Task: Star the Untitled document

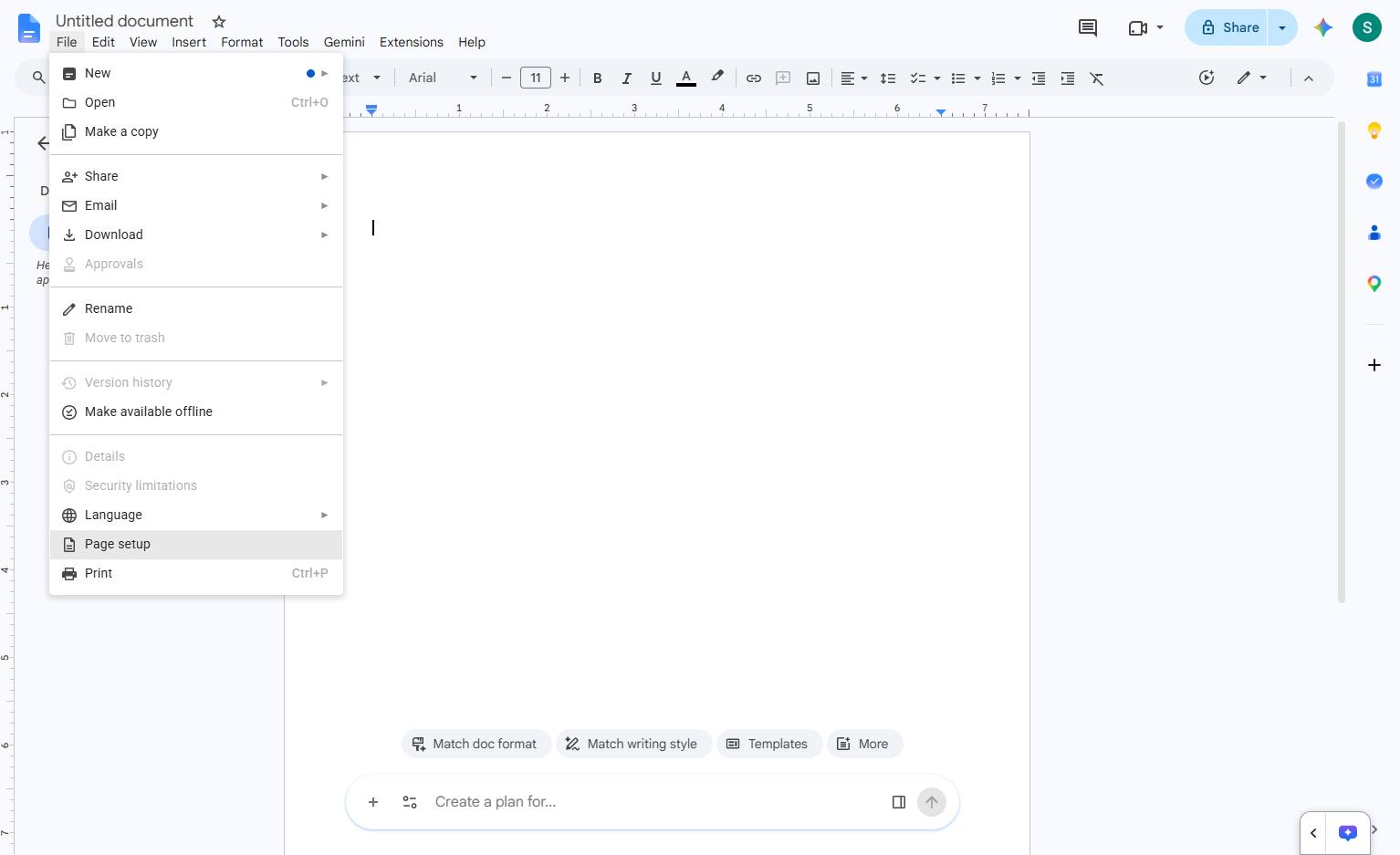Action: pyautogui.click(x=219, y=21)
